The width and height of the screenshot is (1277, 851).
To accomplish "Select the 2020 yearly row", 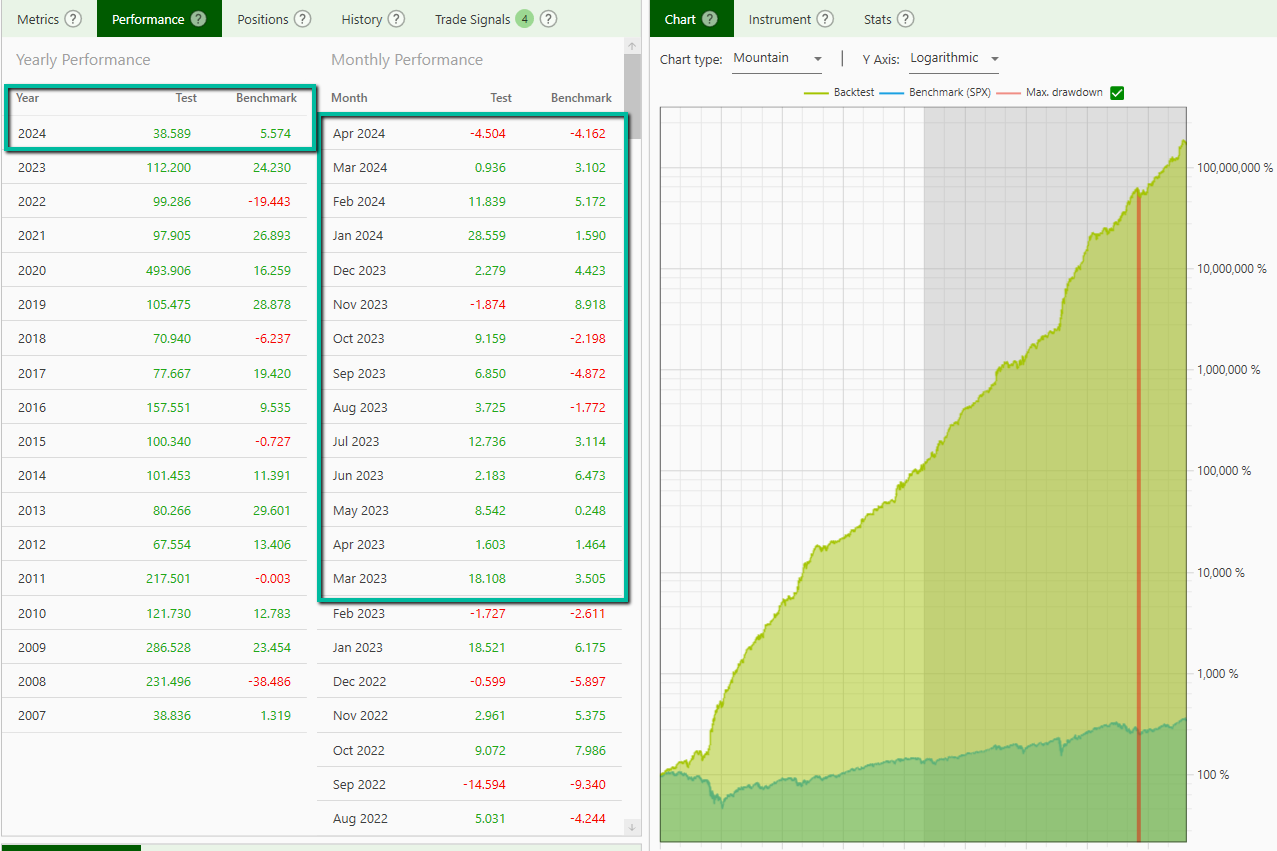I will 155,270.
